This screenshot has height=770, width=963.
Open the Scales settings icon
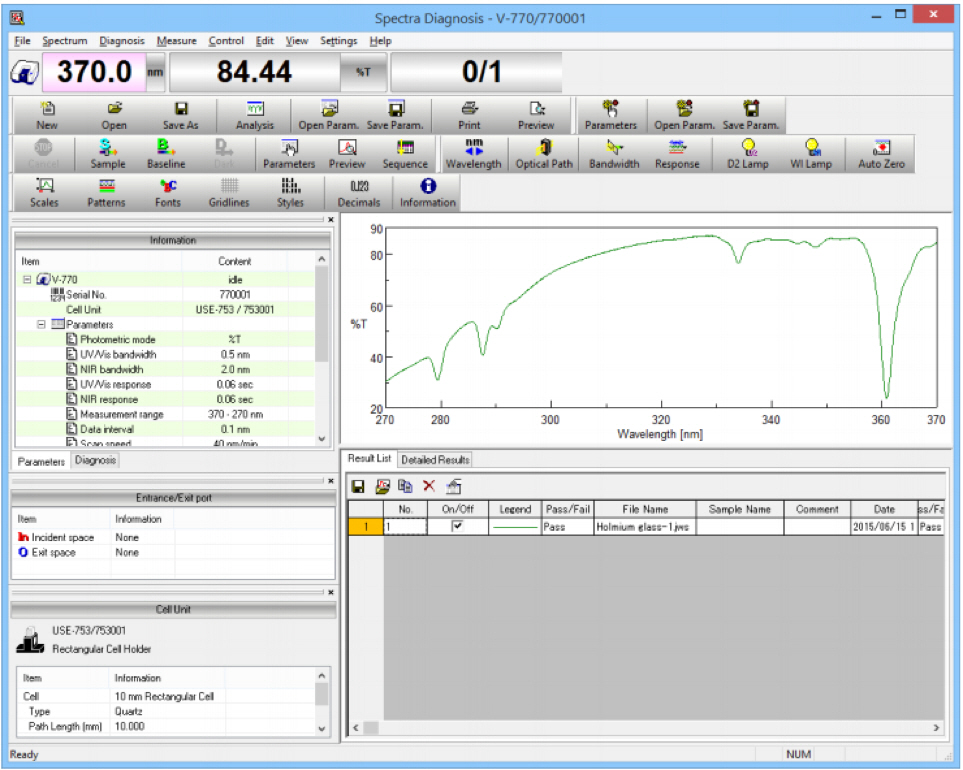click(x=45, y=191)
